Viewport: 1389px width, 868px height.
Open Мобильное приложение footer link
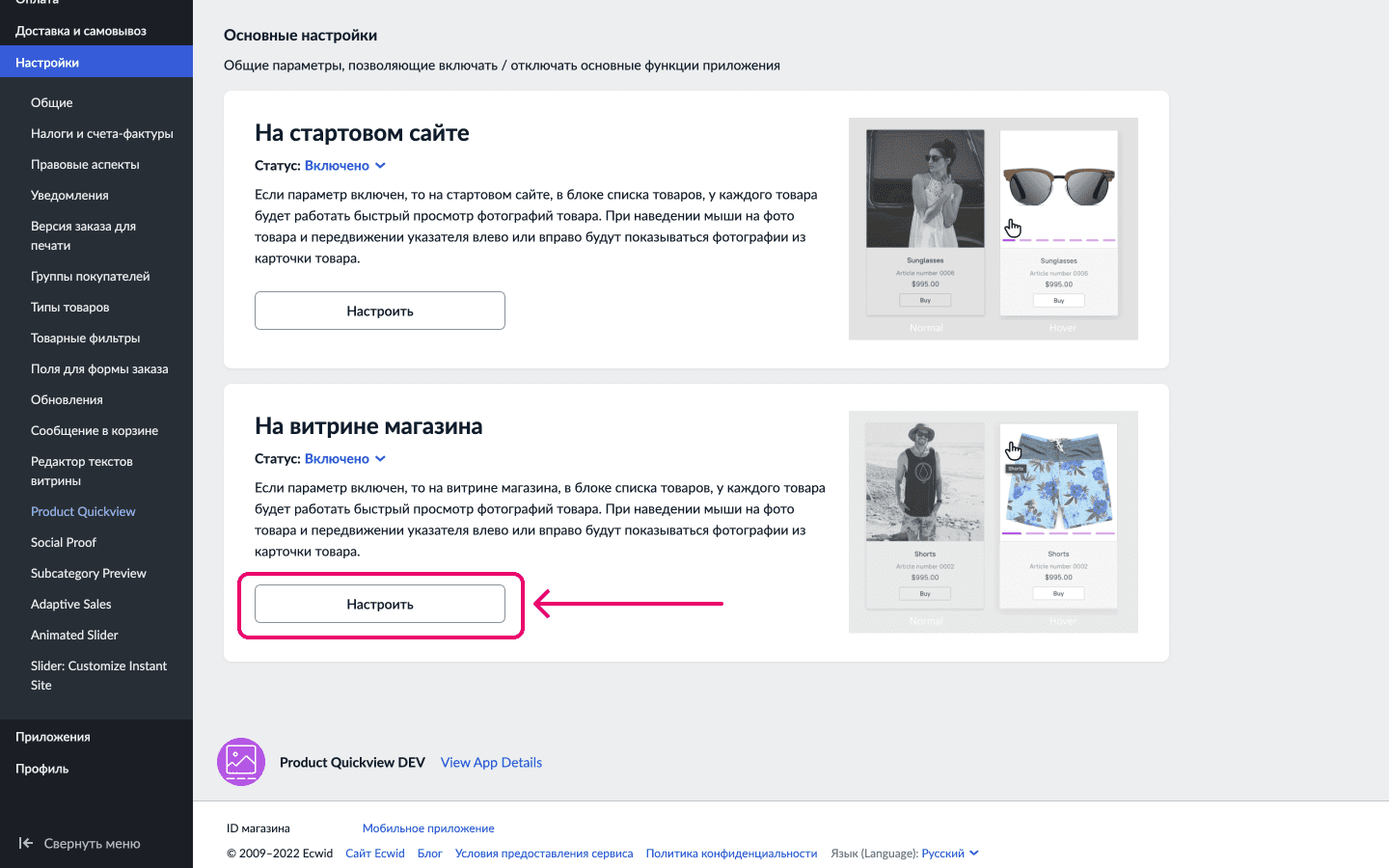(428, 828)
